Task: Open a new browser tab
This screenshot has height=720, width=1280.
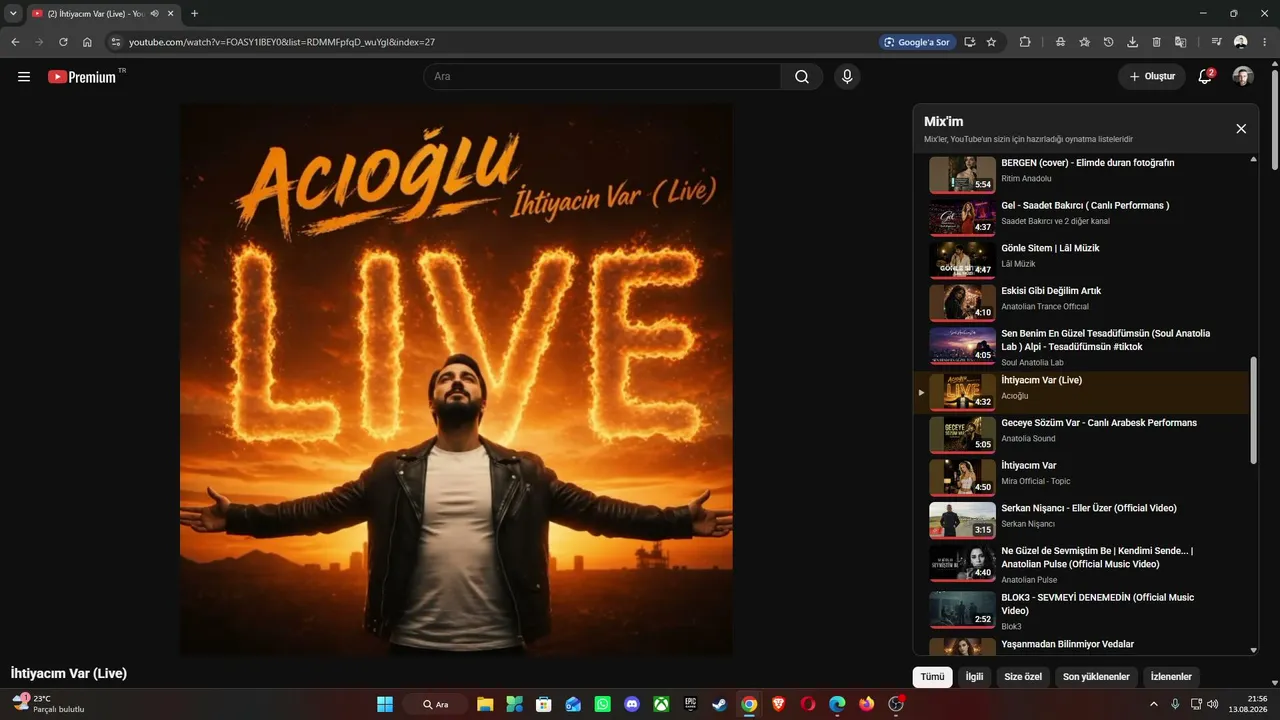Action: click(194, 13)
